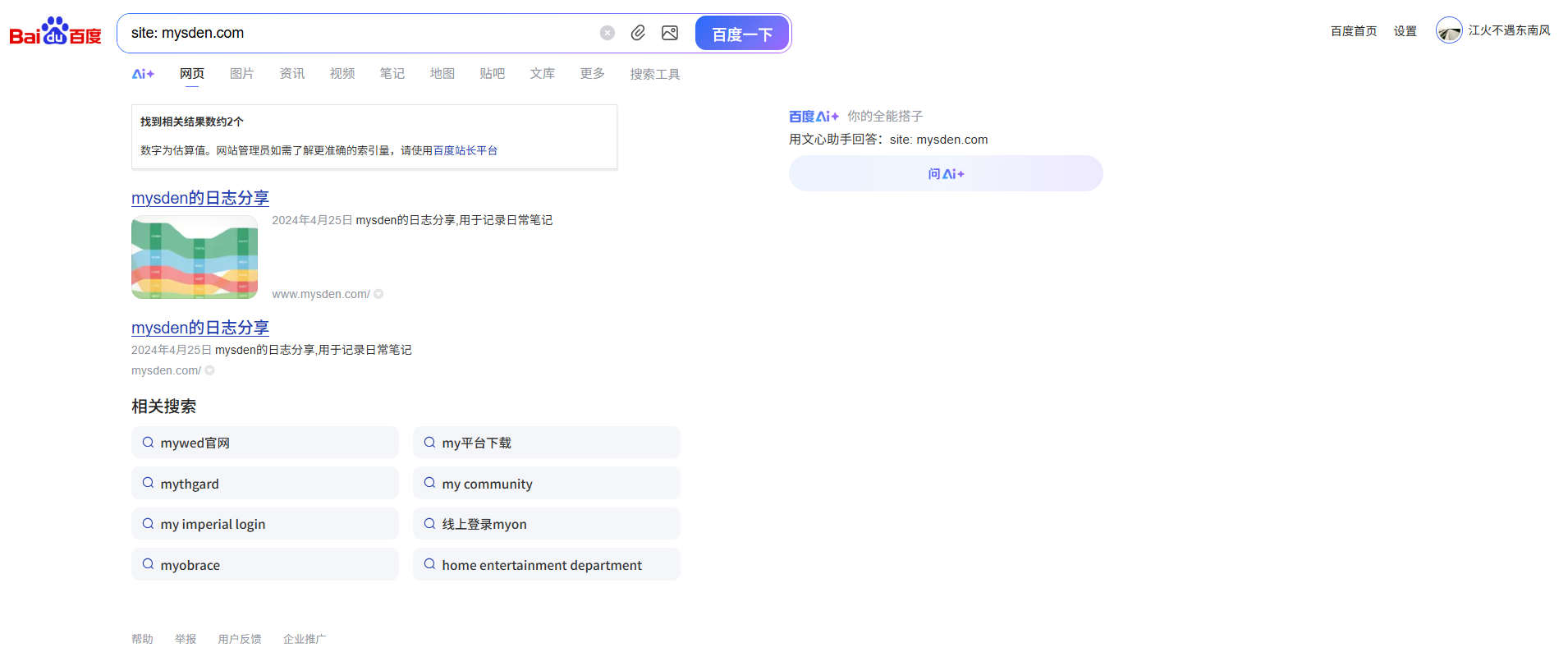Image resolution: width=1568 pixels, height=666 pixels.
Task: Open the mysden.com/ URL of second result
Action: [166, 370]
